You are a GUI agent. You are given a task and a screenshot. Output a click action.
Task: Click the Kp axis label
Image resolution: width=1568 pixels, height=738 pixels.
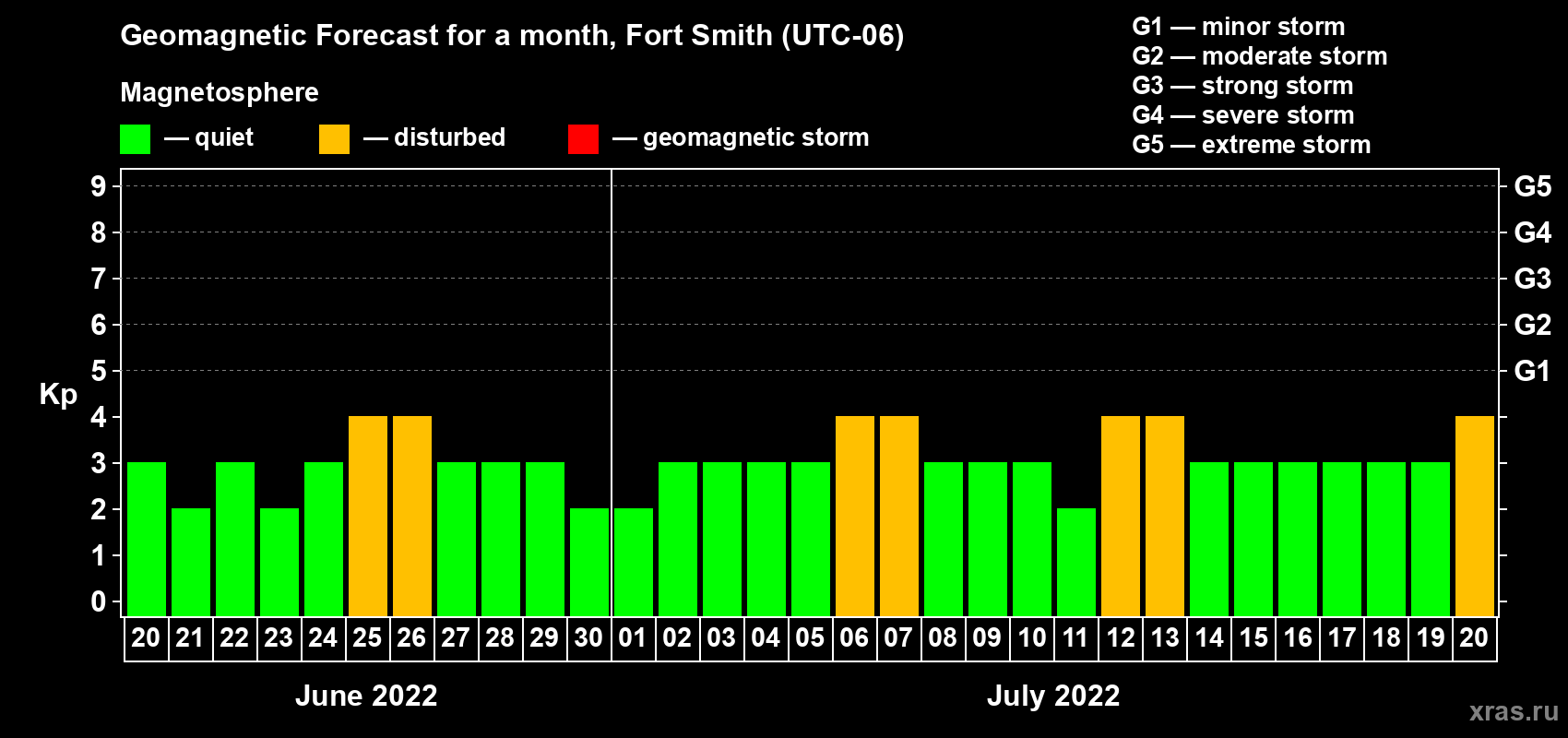(x=58, y=395)
